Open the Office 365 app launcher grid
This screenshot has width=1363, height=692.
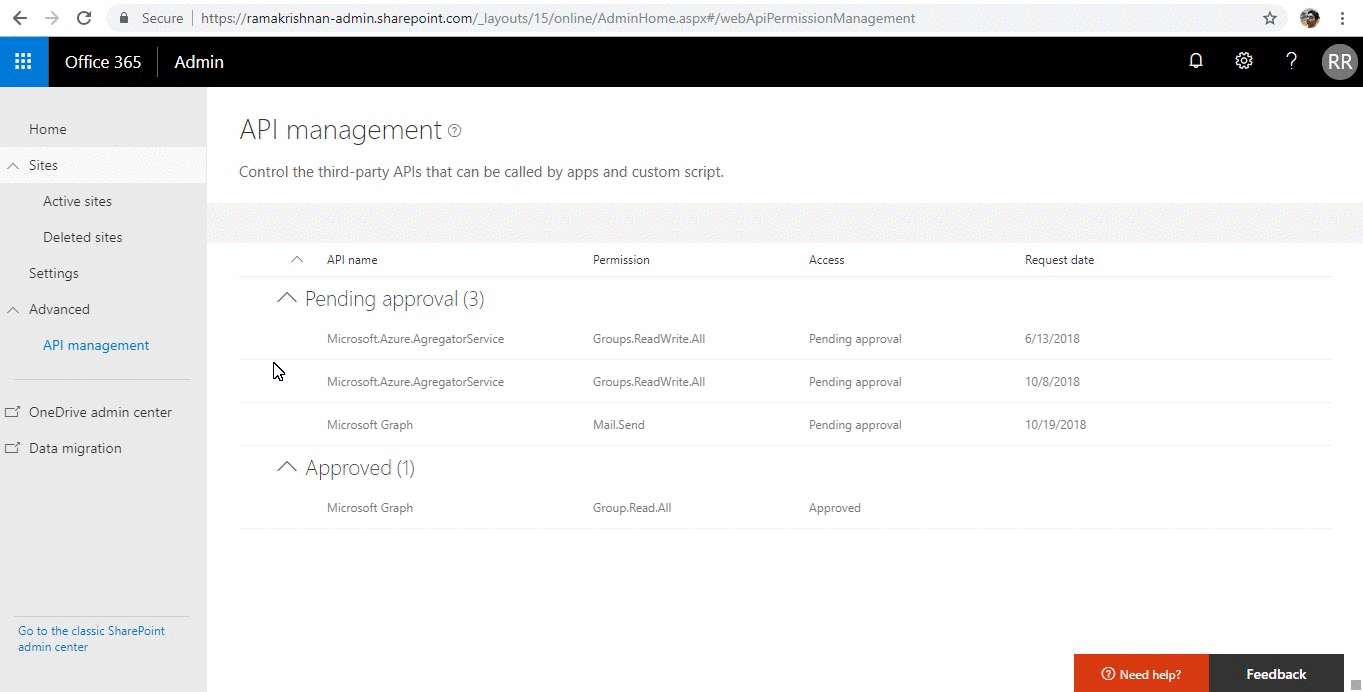click(x=24, y=62)
